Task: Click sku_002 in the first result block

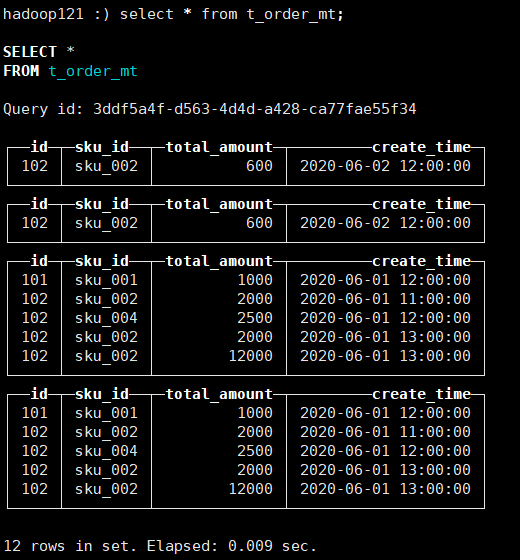Action: point(106,166)
